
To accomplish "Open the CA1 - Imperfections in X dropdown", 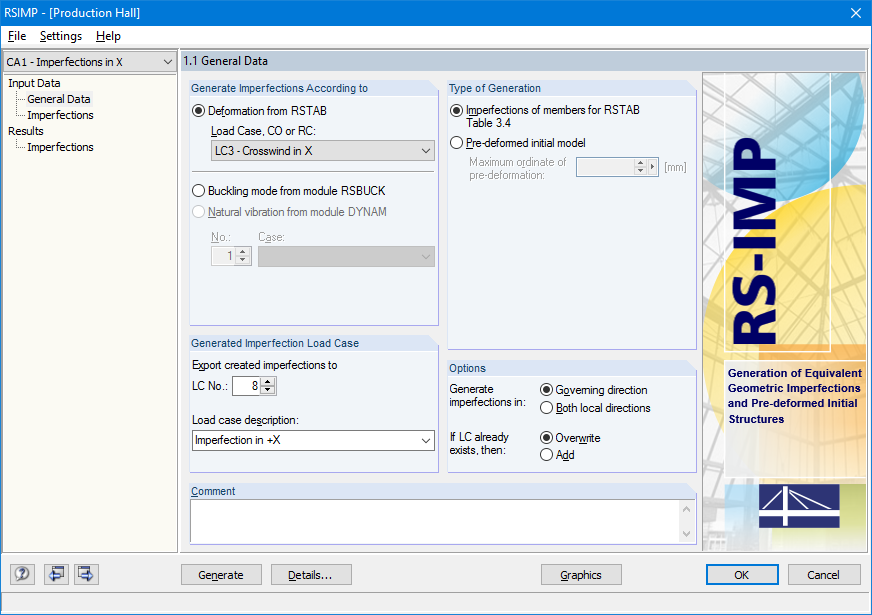I will (90, 62).
